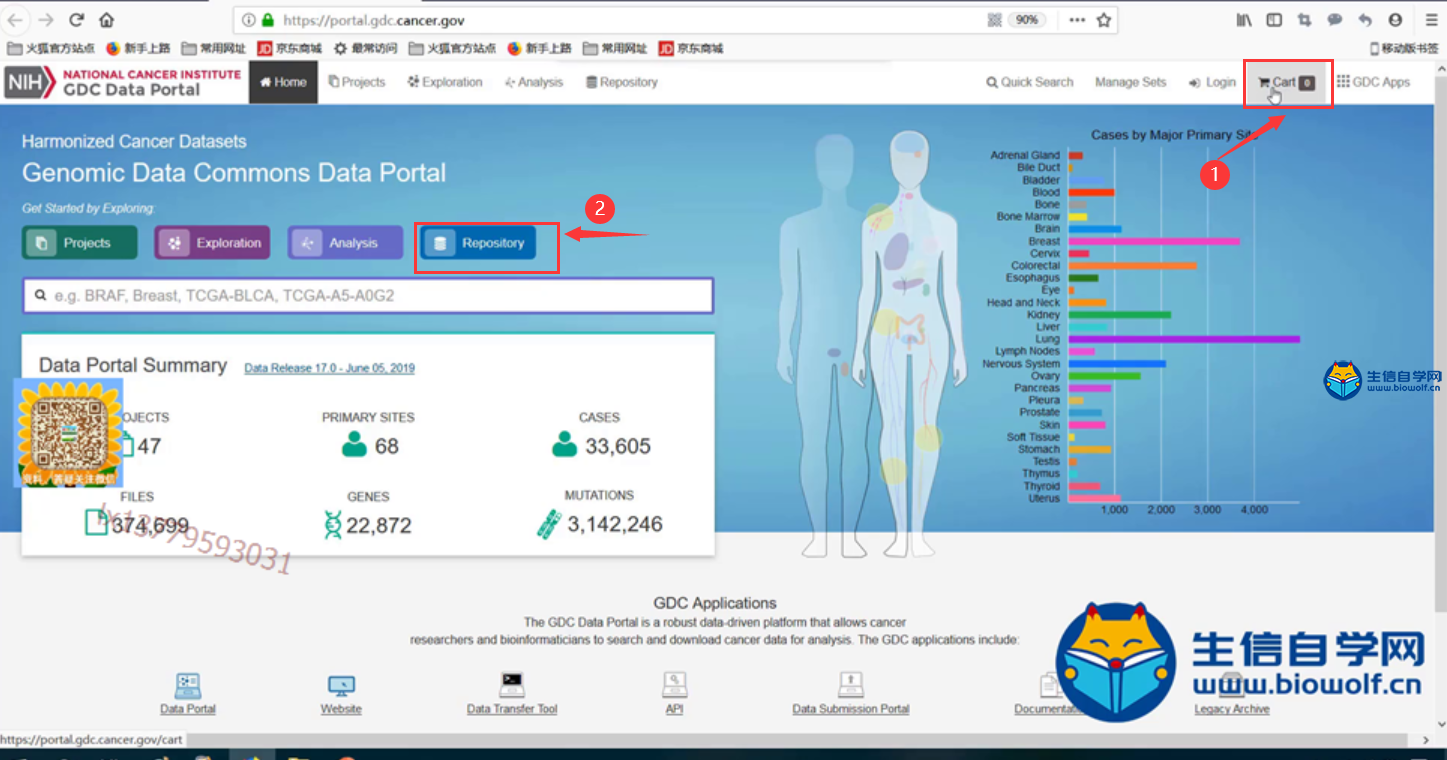Click the Data Portal application icon
This screenshot has height=760, width=1447.
(188, 685)
